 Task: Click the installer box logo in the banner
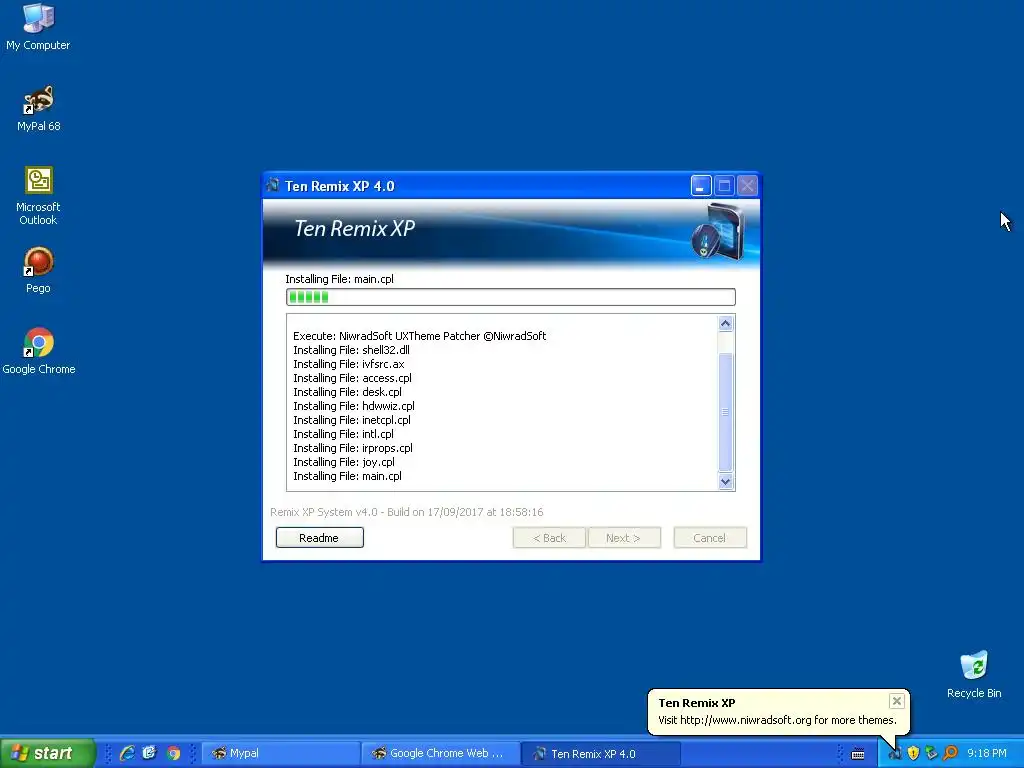pyautogui.click(x=718, y=232)
